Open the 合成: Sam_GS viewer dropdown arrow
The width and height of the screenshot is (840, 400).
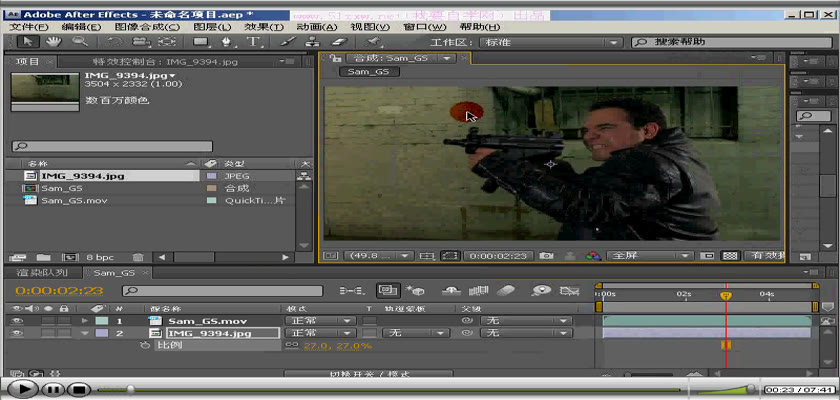point(447,58)
